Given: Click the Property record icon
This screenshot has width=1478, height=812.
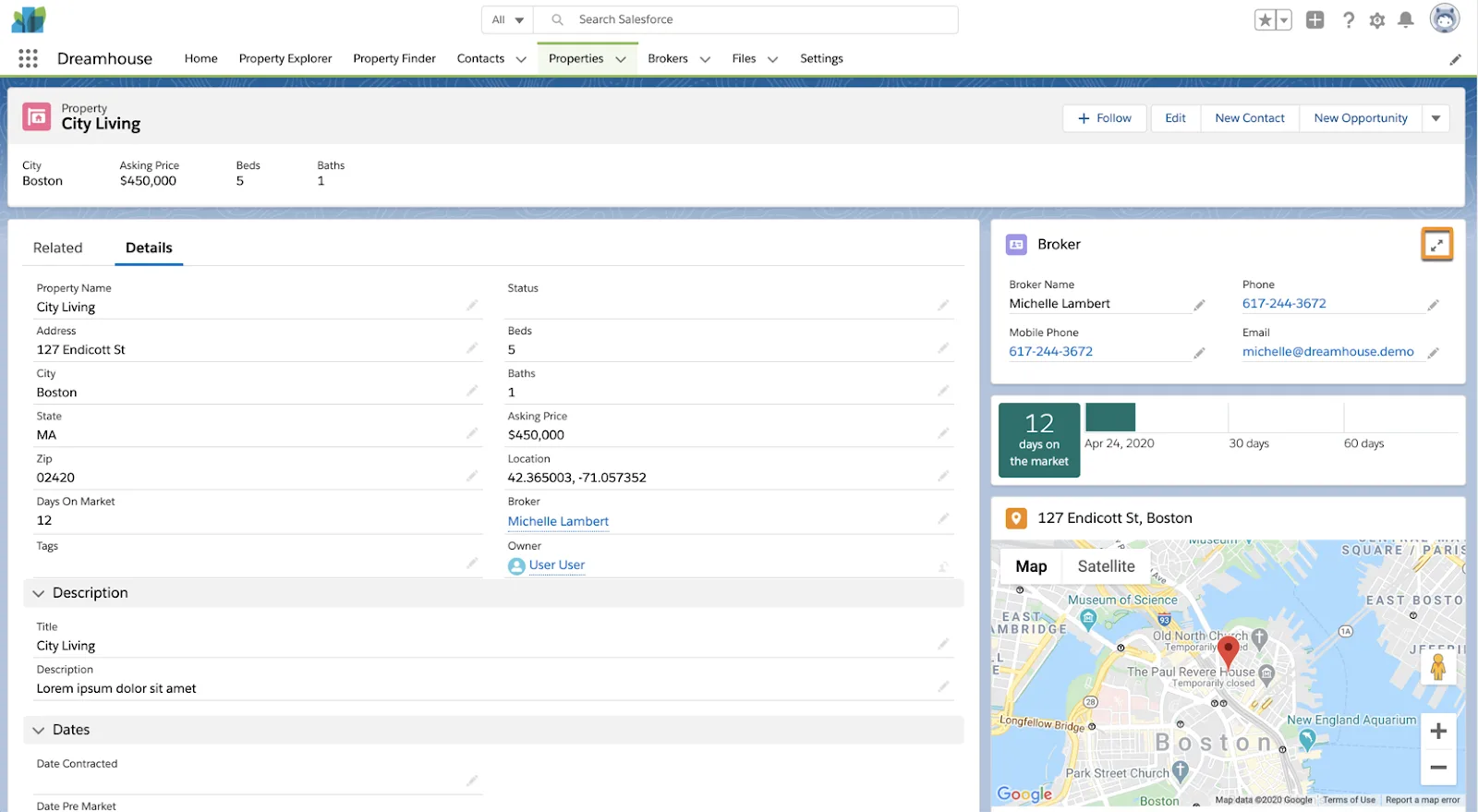Looking at the screenshot, I should pos(37,116).
